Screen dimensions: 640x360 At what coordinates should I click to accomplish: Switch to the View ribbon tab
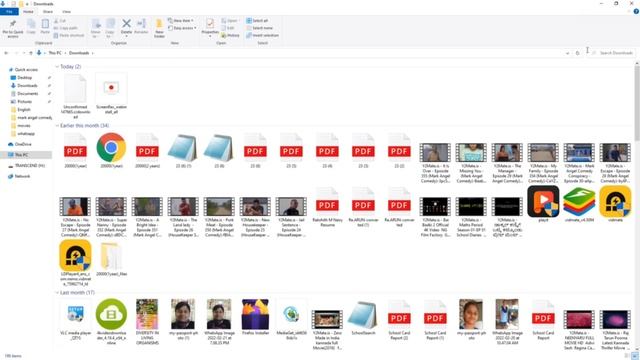click(x=67, y=12)
